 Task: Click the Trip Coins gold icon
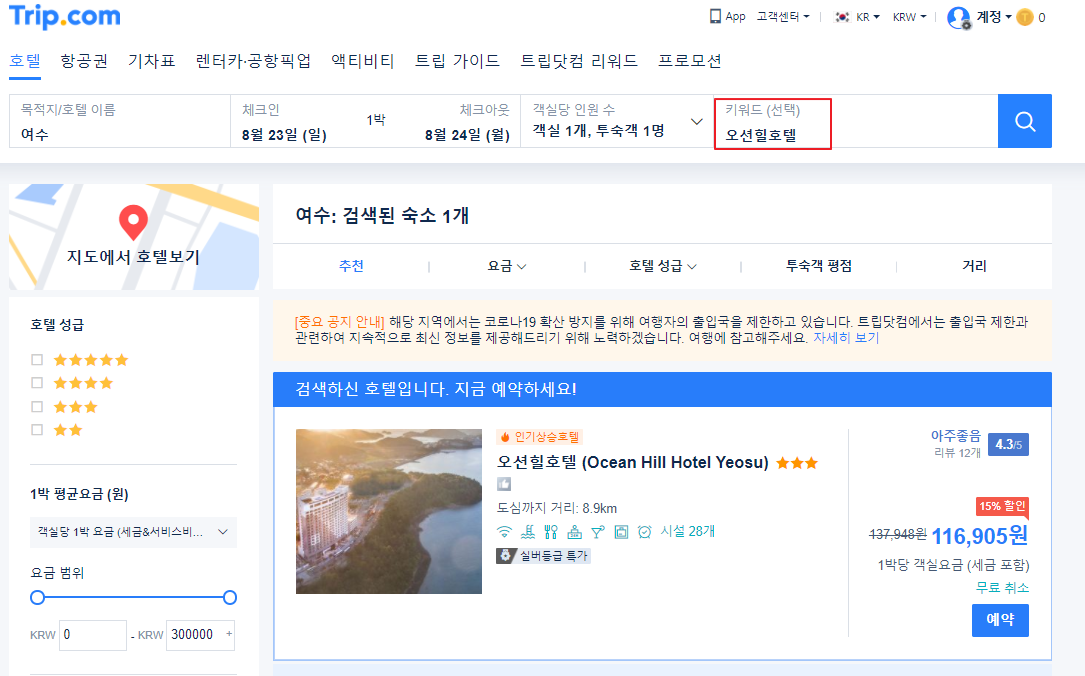(1025, 17)
